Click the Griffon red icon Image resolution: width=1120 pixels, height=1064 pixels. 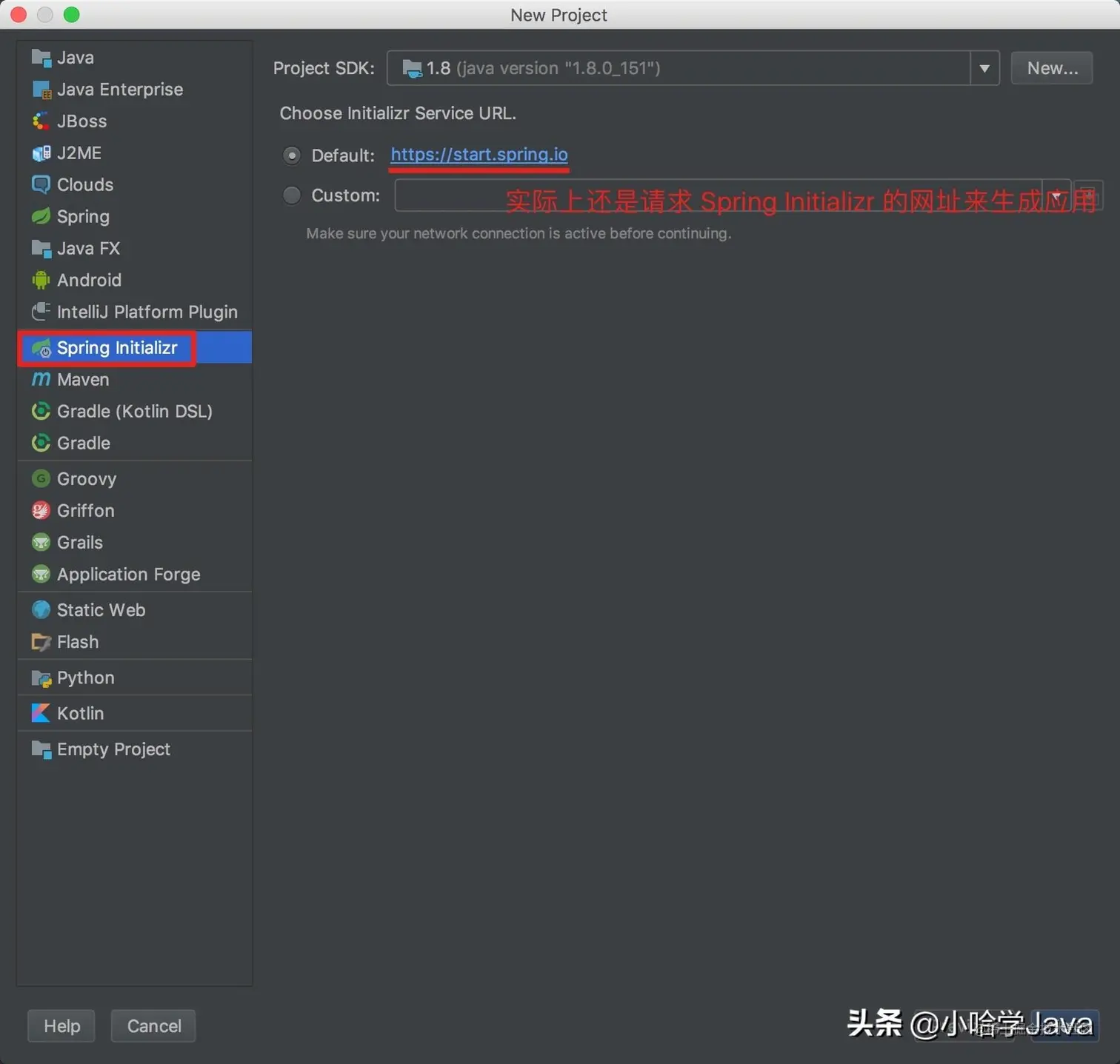(x=41, y=510)
